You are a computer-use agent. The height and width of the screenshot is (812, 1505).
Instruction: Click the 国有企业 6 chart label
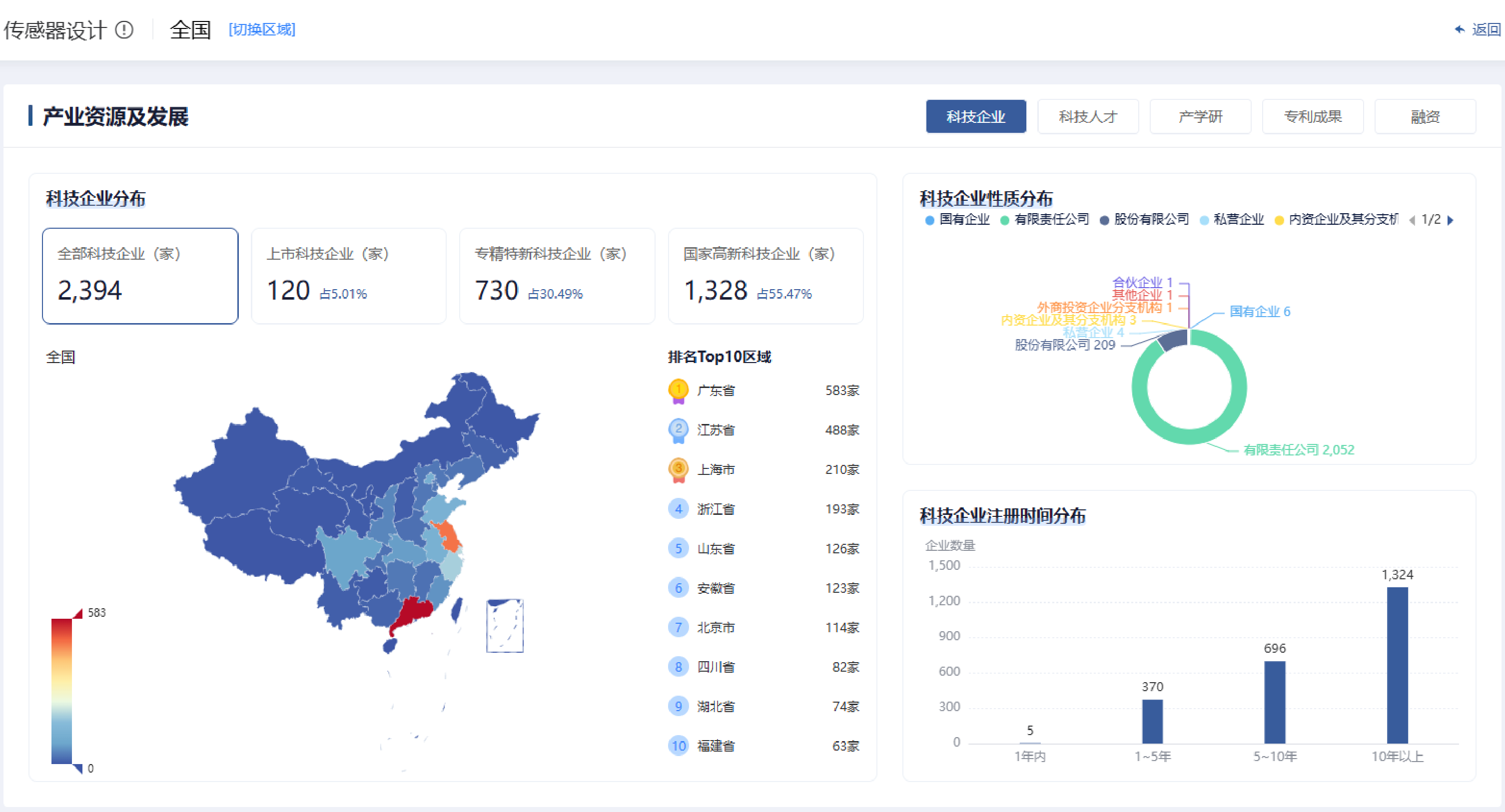coord(1260,312)
